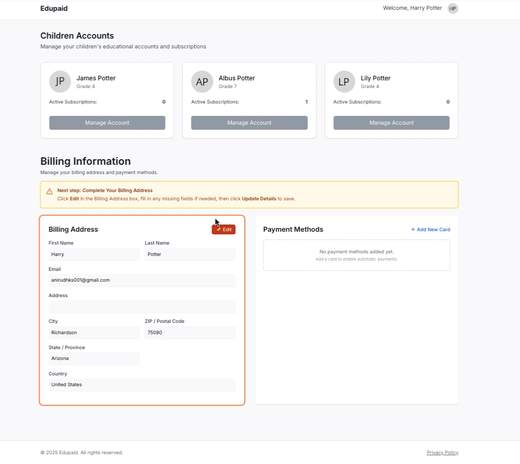The height and width of the screenshot is (464, 520).
Task: Click the 'Billing Address' card heading
Action: point(73,229)
